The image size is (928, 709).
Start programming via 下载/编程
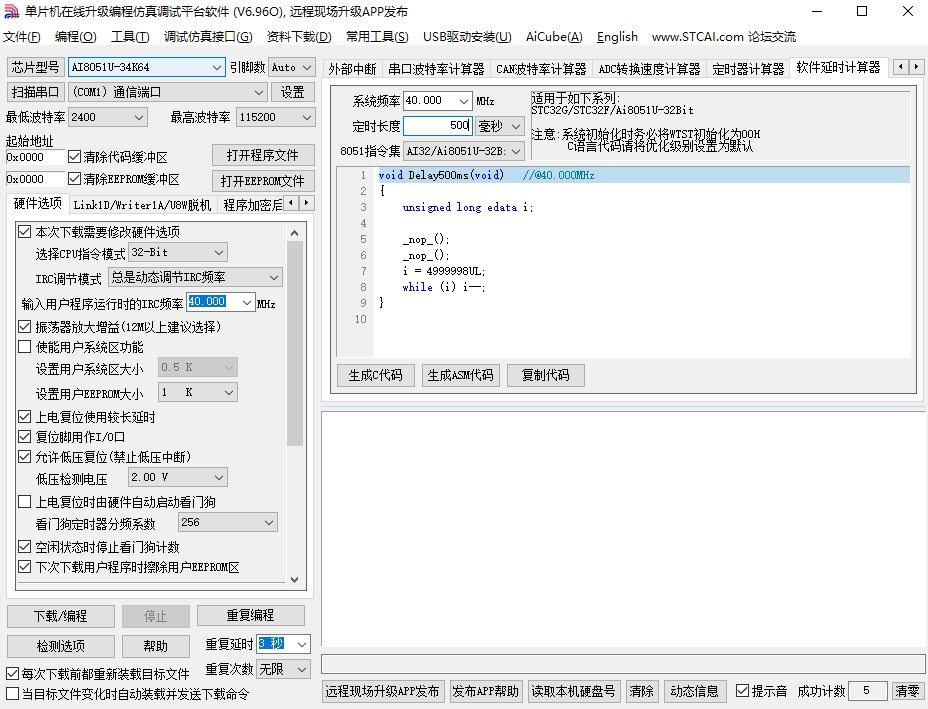(x=60, y=616)
